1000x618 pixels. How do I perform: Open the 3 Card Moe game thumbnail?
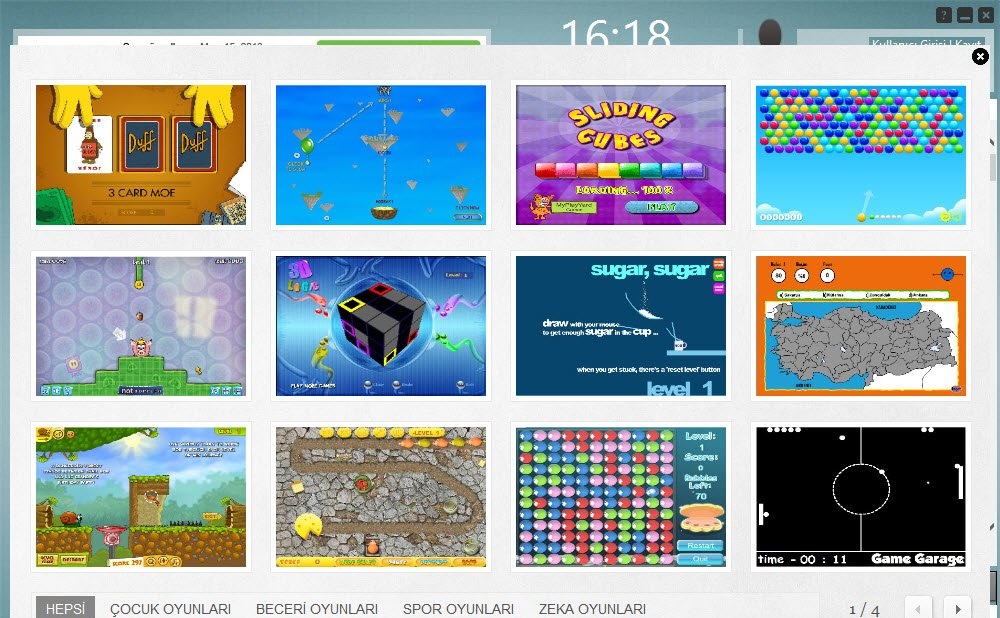click(141, 155)
